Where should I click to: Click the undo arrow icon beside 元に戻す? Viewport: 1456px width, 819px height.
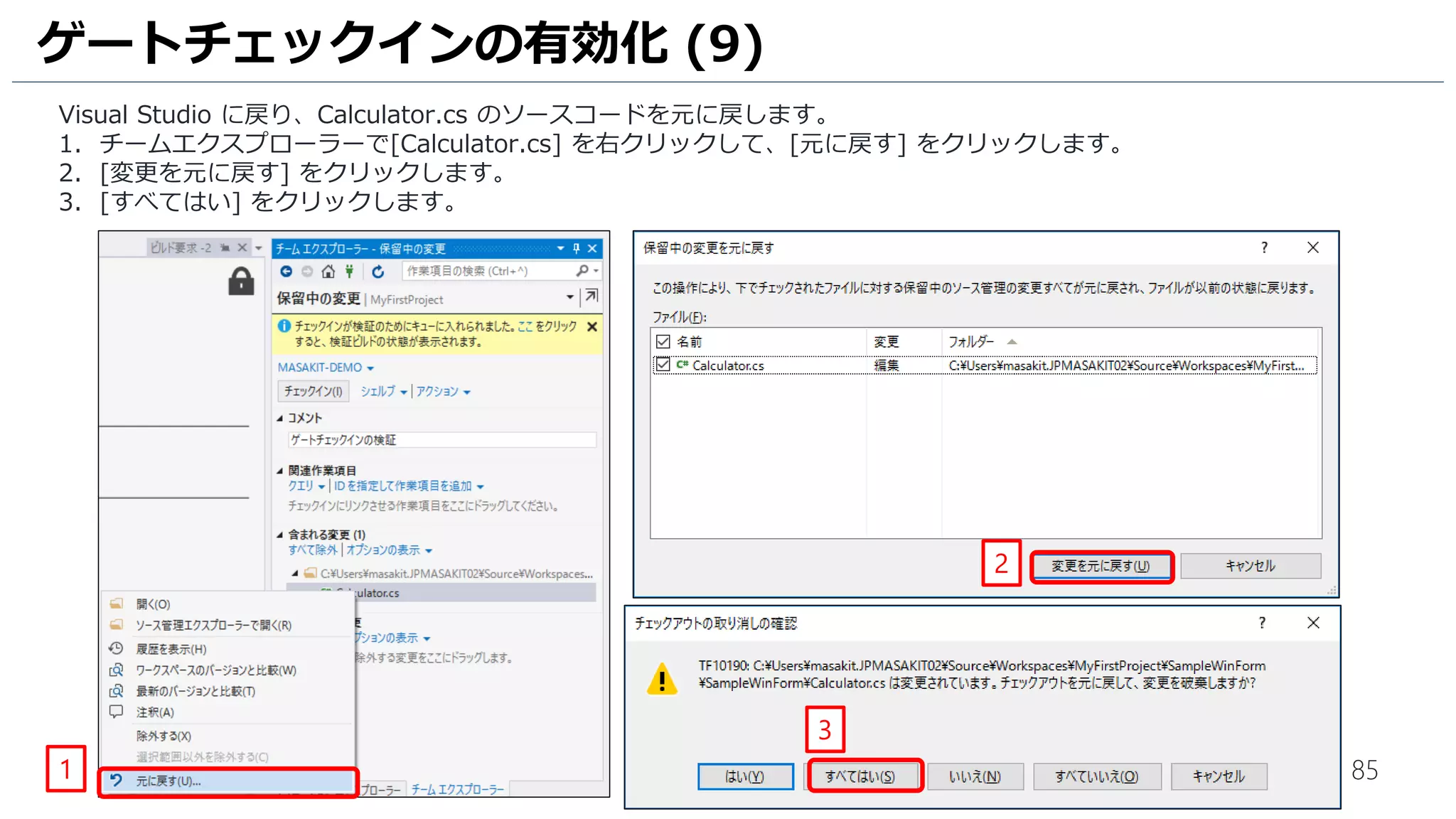(x=116, y=780)
